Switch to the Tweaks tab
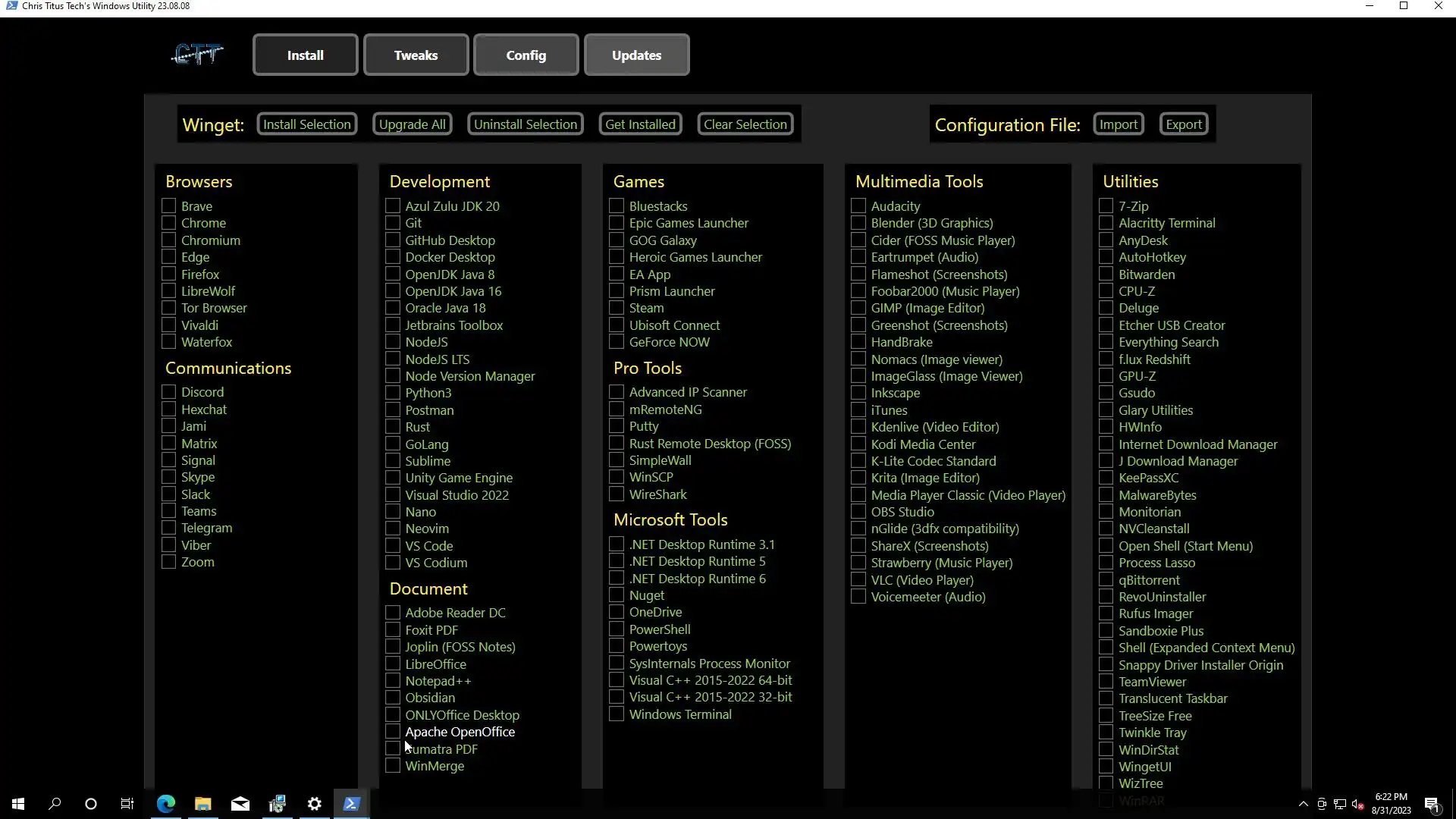Screen dimensions: 1456x819 (x=416, y=55)
